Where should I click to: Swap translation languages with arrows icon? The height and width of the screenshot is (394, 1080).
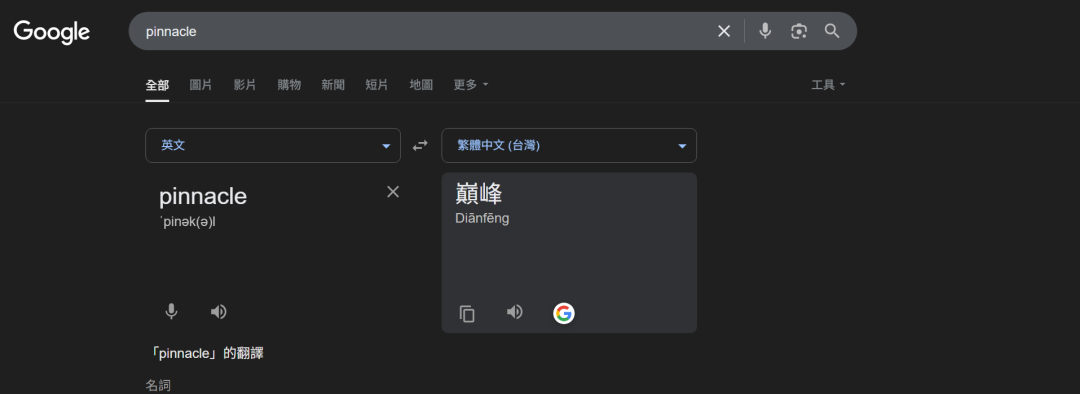coord(420,145)
